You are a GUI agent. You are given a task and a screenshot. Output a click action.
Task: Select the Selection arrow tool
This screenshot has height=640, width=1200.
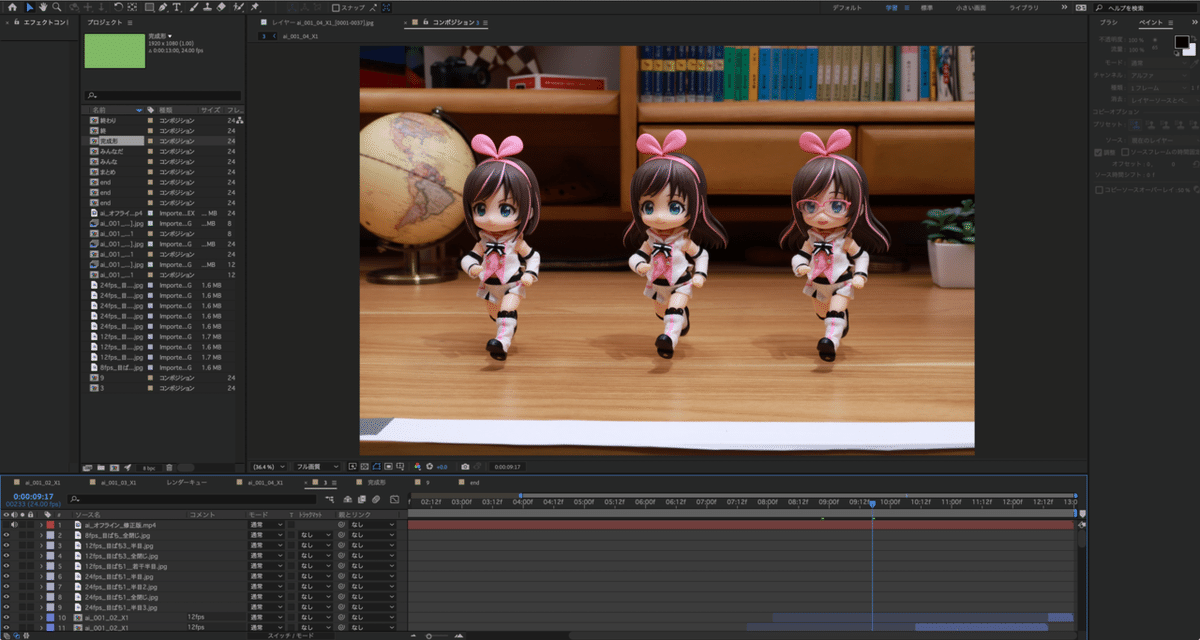(x=30, y=7)
